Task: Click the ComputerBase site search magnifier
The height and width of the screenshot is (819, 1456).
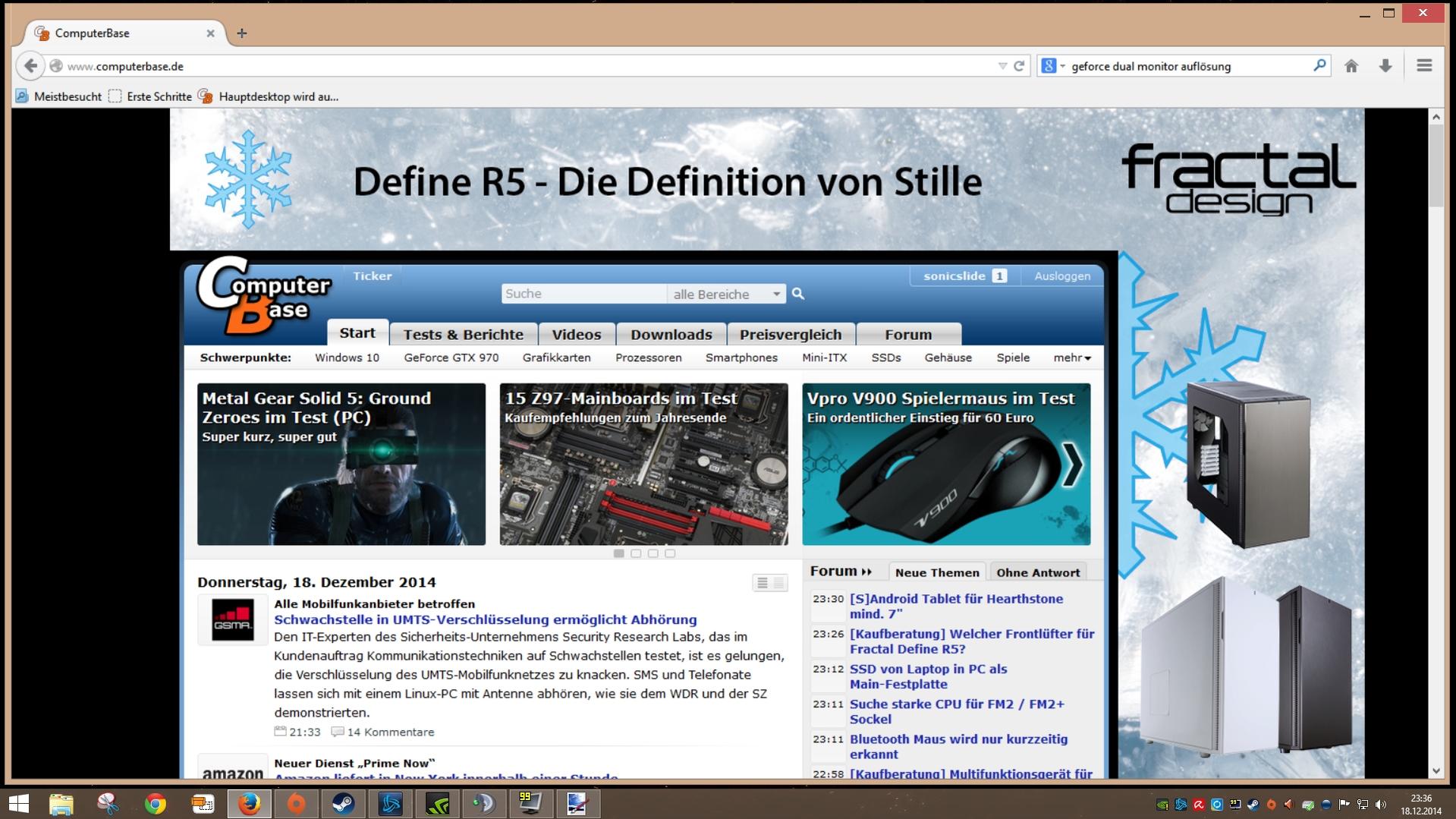Action: point(798,294)
